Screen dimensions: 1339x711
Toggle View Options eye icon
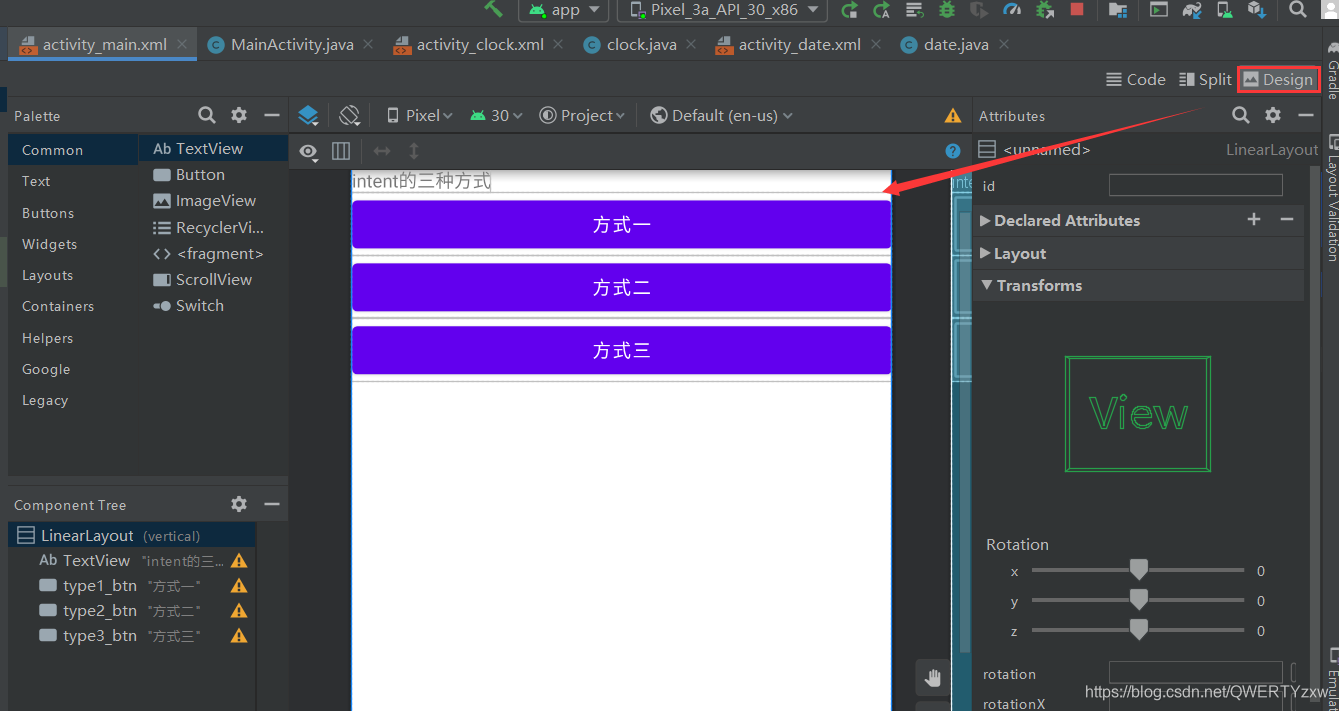pos(309,151)
